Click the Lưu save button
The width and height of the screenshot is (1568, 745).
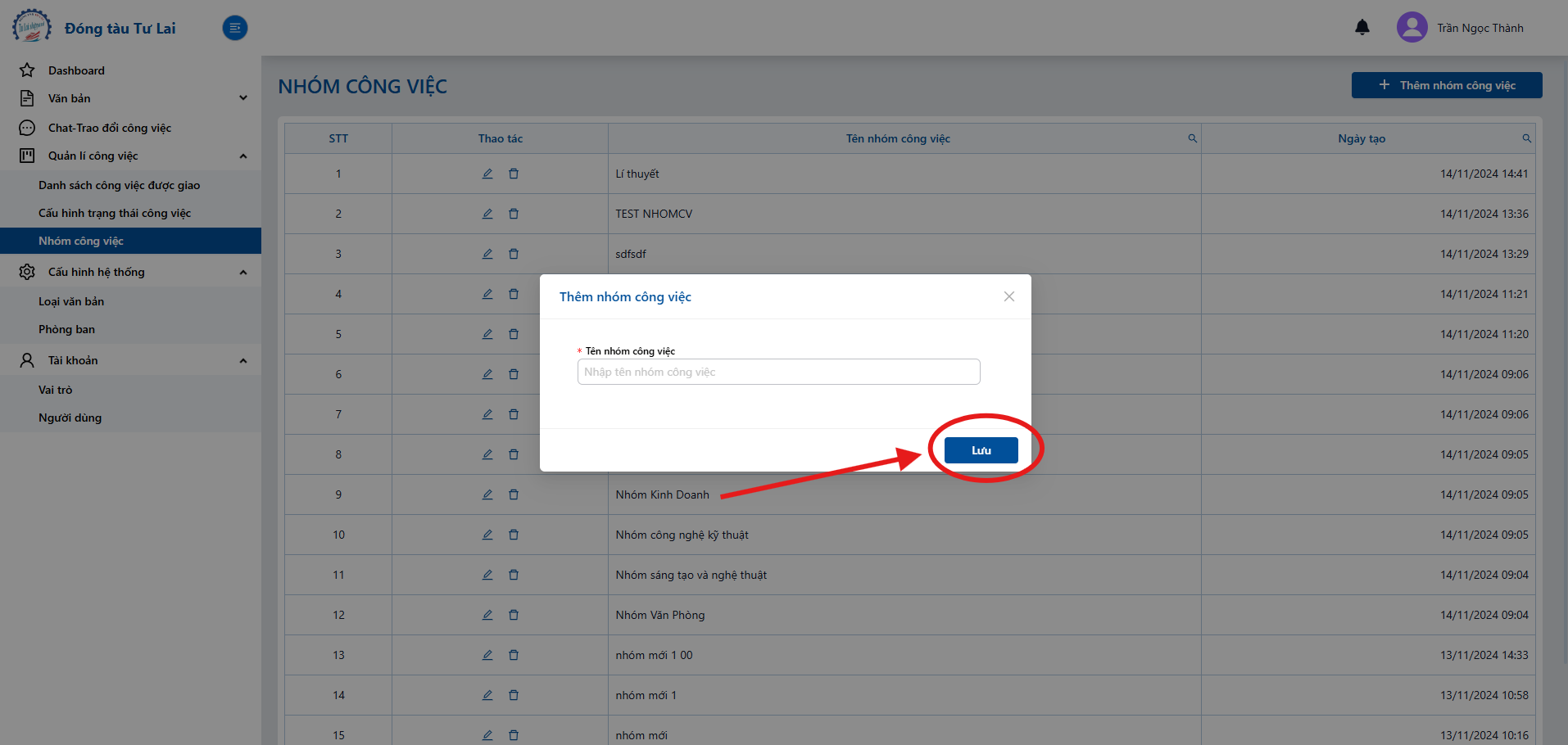(x=981, y=450)
